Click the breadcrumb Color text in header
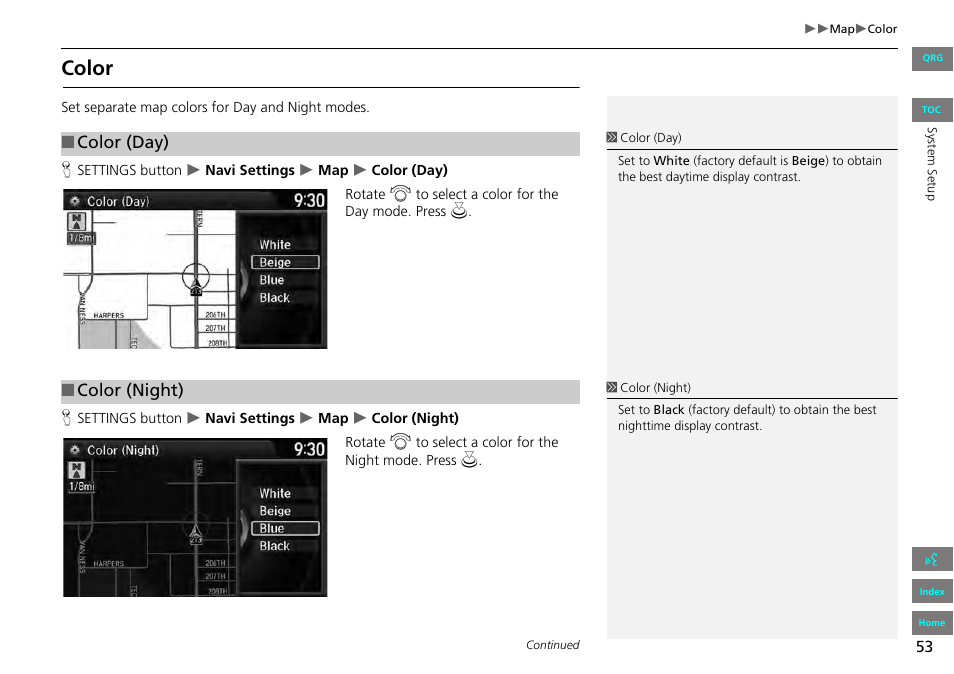 click(882, 29)
